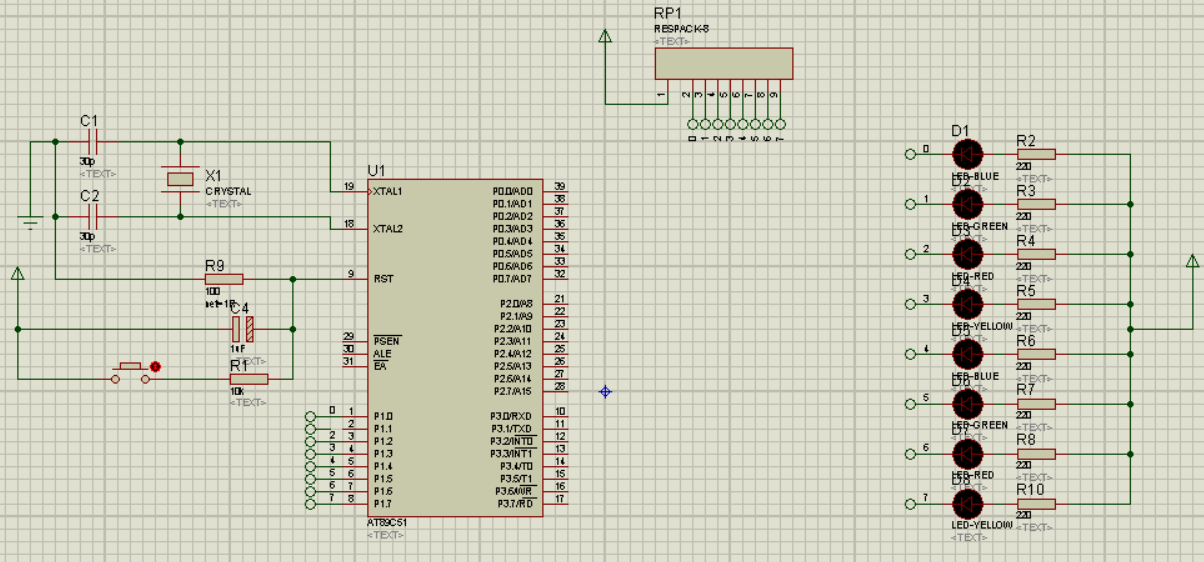Select resistor R10
The width and height of the screenshot is (1204, 562).
[x=1036, y=503]
